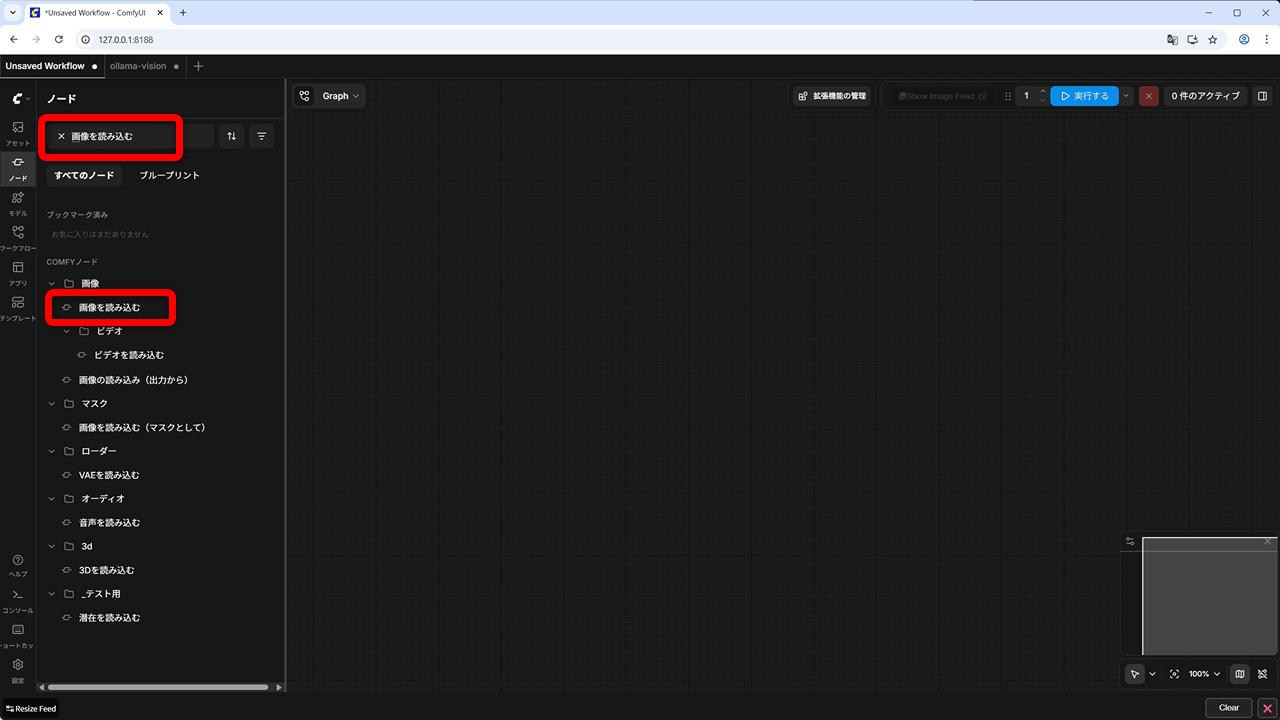
Task: Open the テンプレート (Templates) sidebar panel
Action: [18, 308]
